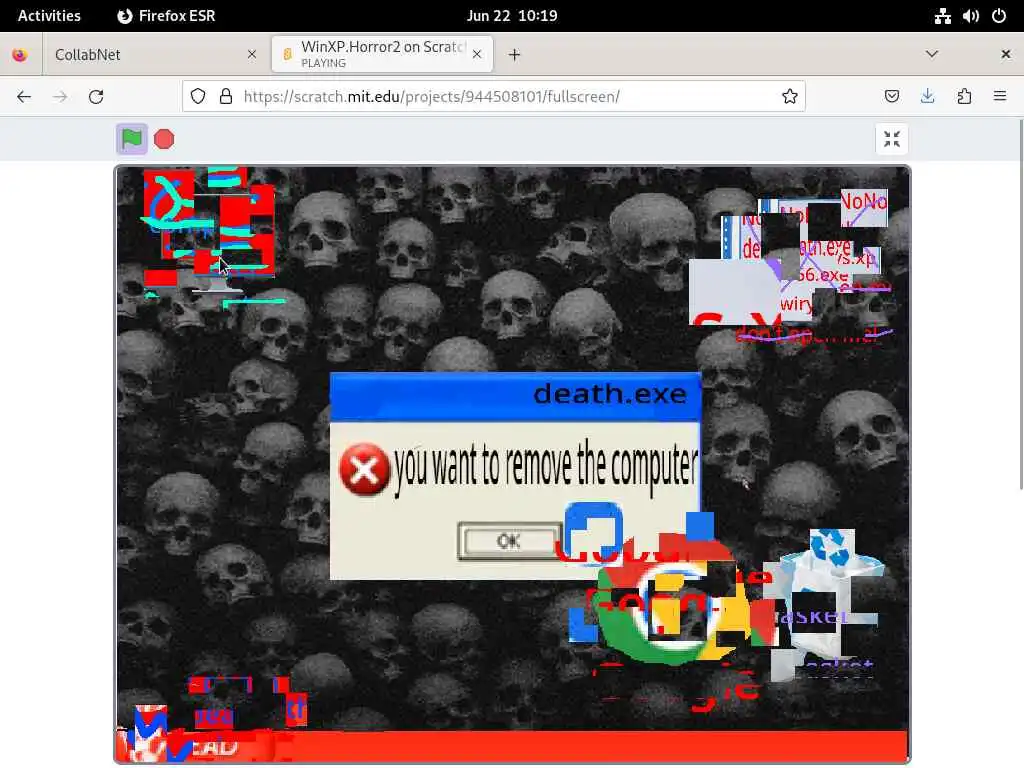Screen dimensions: 1024x768
Task: Go forward to the next page
Action: coord(60,97)
